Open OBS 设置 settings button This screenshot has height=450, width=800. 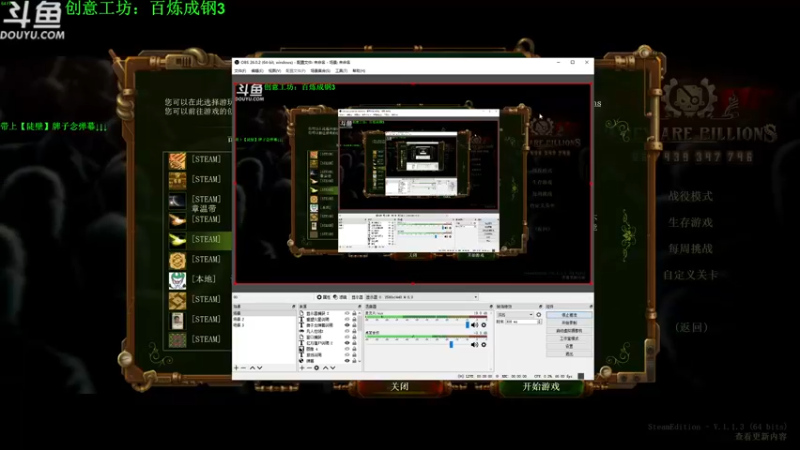(x=569, y=346)
